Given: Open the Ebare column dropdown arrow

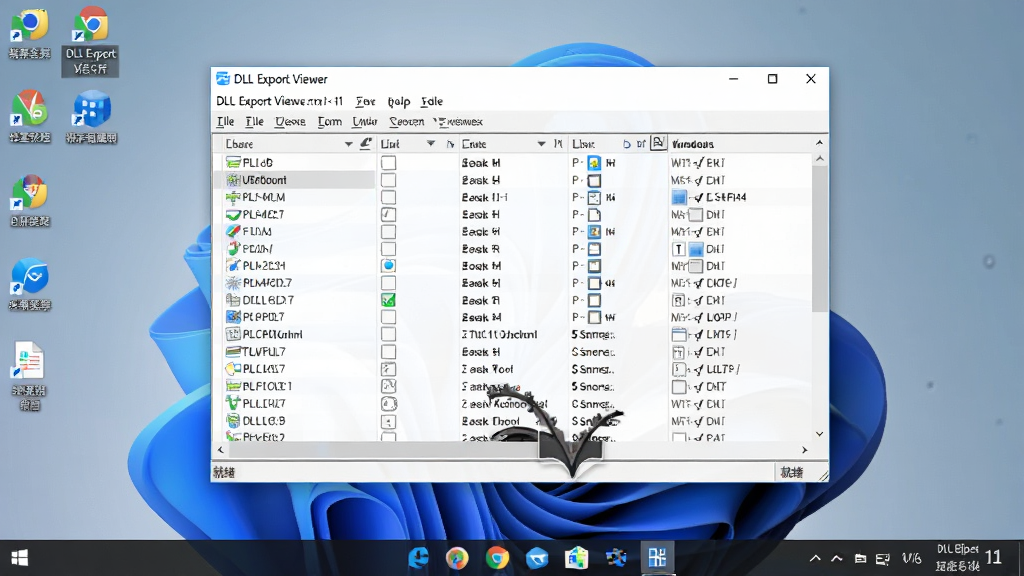Looking at the screenshot, I should (x=348, y=144).
